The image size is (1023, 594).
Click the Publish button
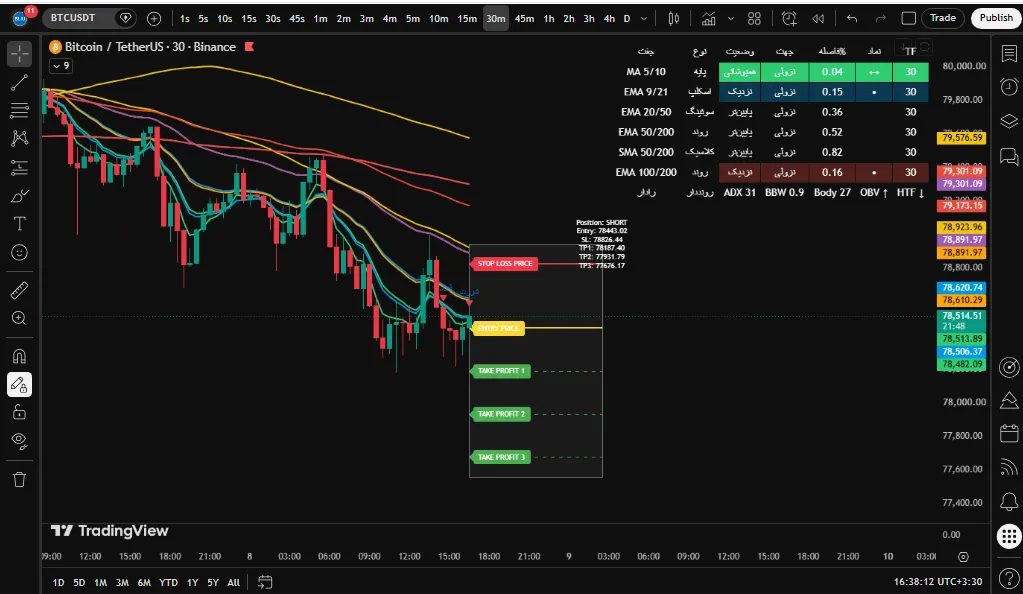click(996, 18)
